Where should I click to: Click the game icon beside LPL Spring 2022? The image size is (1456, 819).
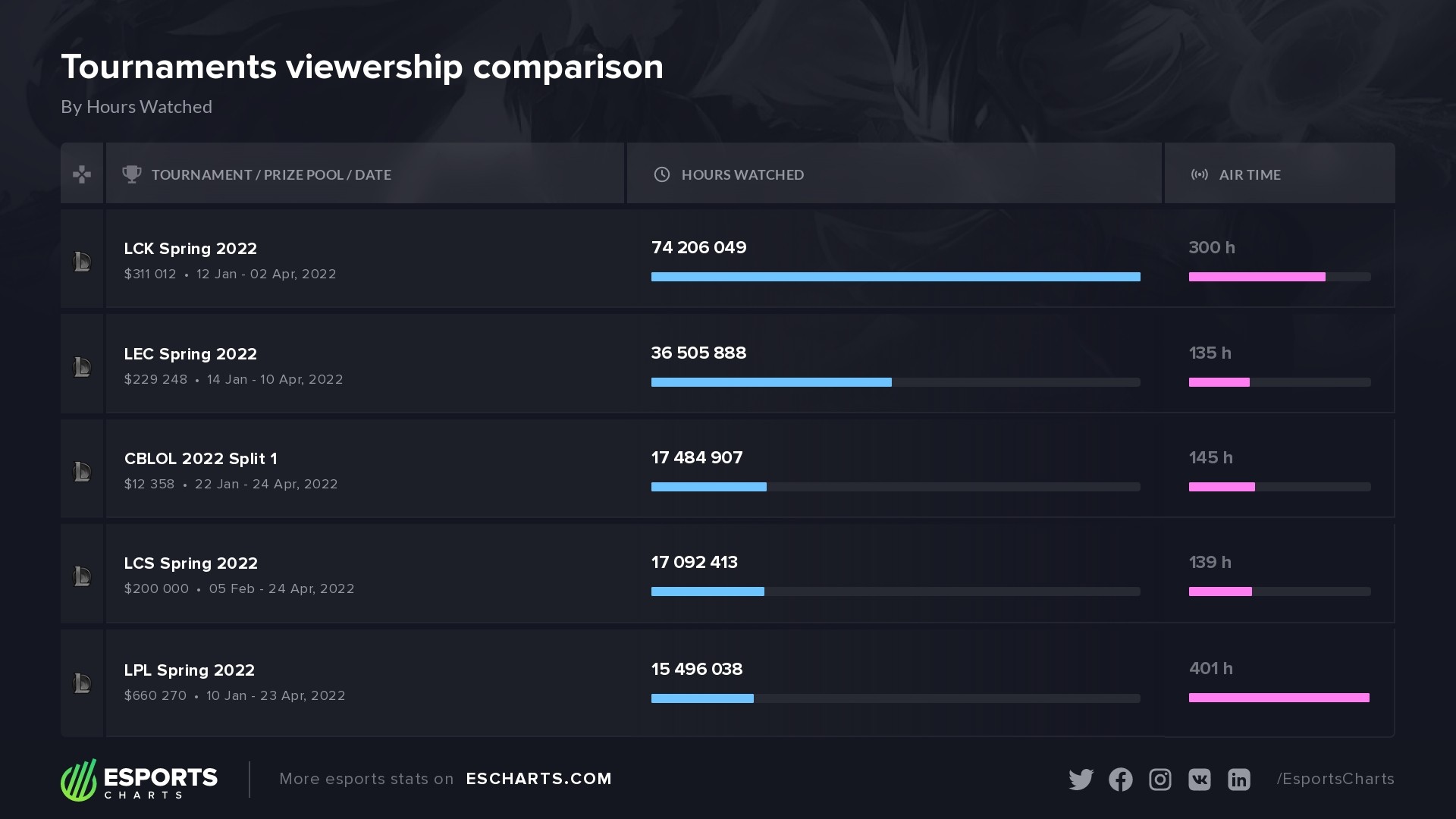point(82,683)
